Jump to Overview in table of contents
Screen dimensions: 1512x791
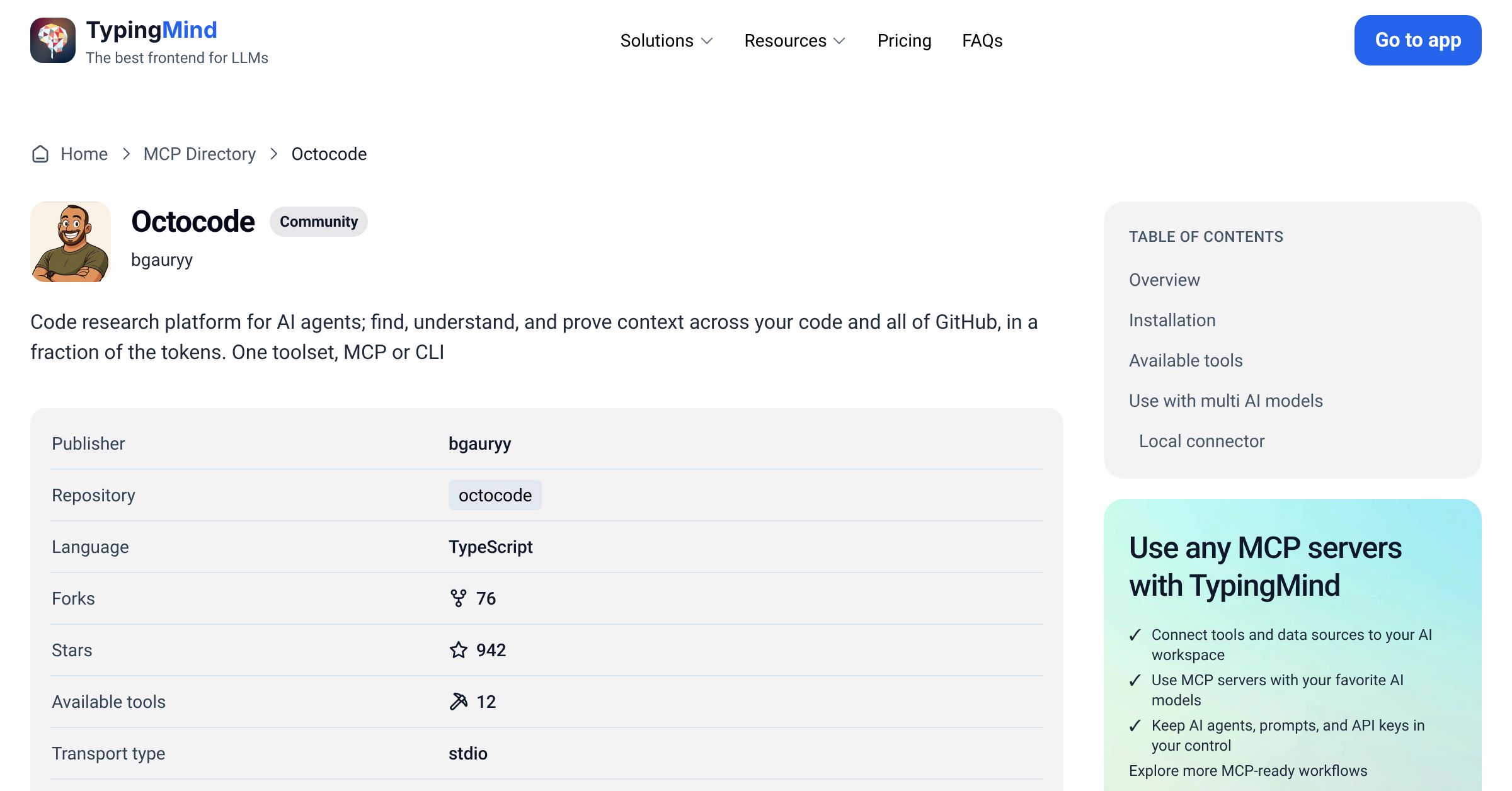point(1164,280)
